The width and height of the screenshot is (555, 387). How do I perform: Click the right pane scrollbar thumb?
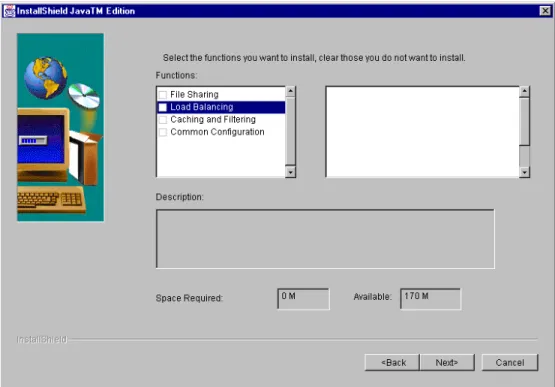point(524,121)
